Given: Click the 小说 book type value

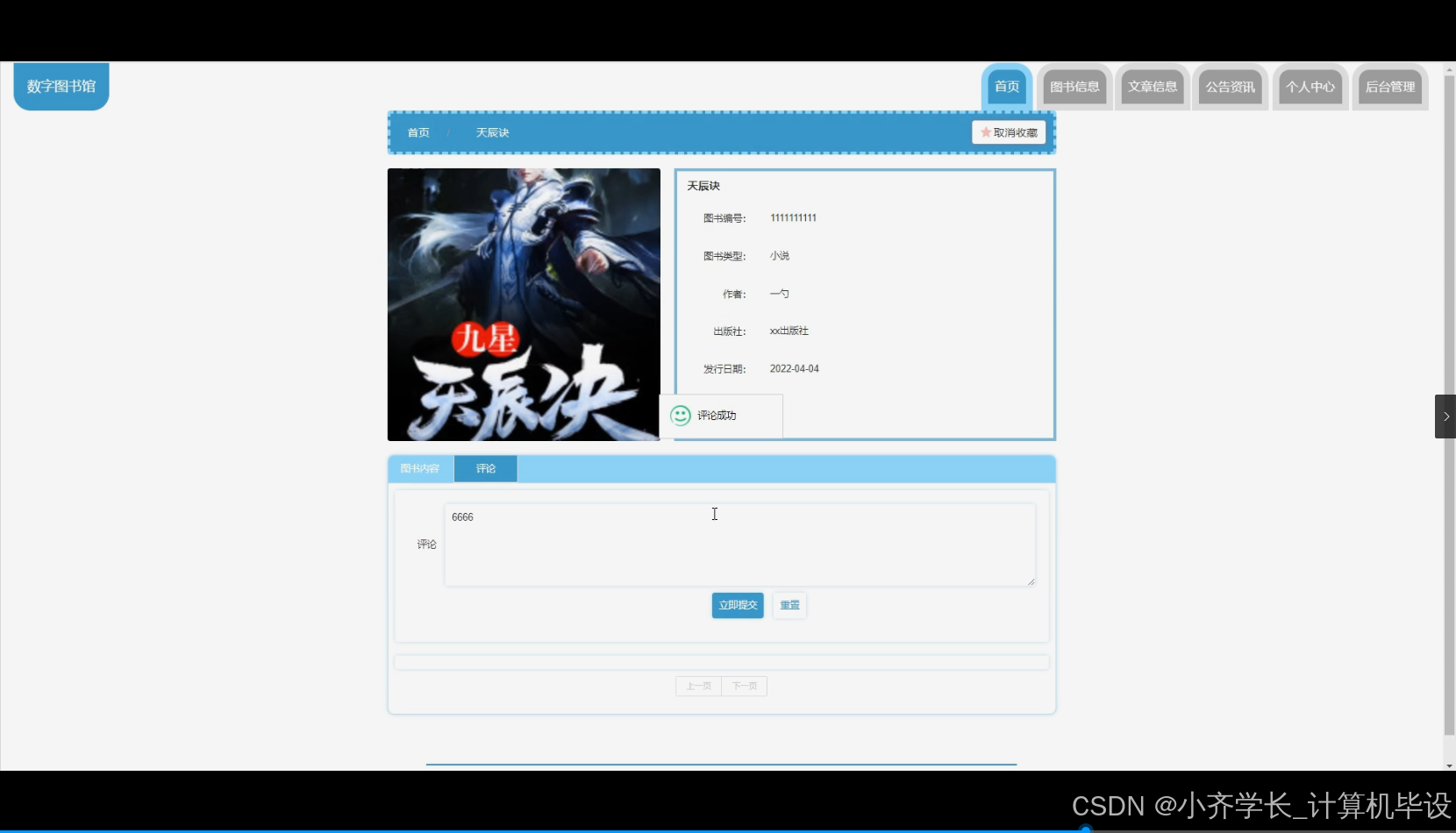Looking at the screenshot, I should pos(780,256).
